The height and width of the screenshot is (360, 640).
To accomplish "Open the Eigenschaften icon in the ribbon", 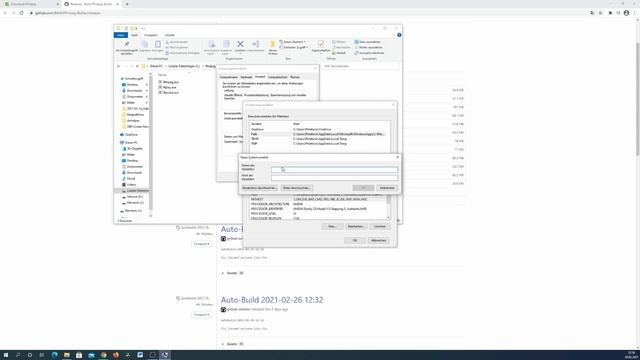I will (x=321, y=44).
